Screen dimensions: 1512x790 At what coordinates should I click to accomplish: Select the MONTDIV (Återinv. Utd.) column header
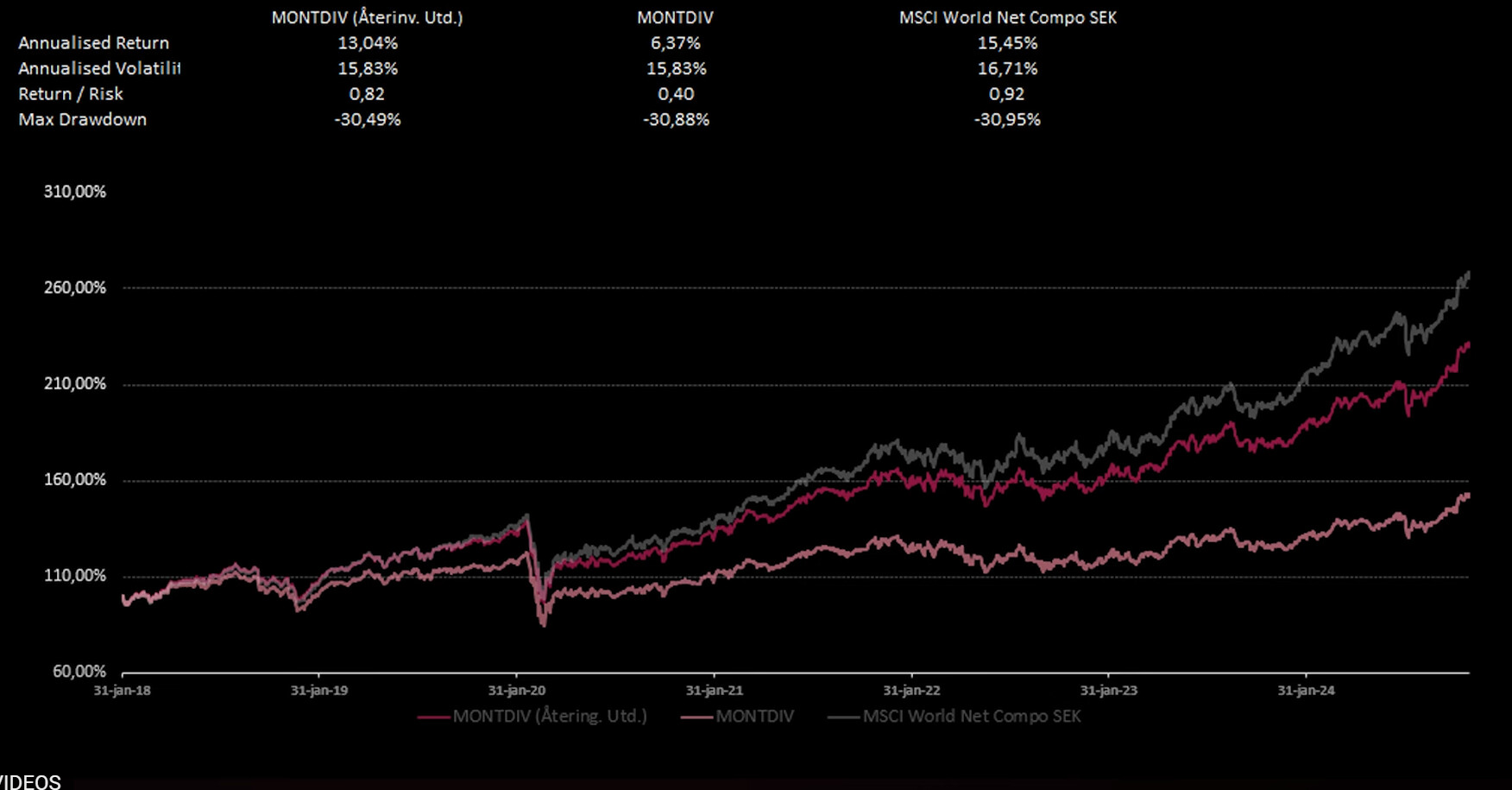367,17
